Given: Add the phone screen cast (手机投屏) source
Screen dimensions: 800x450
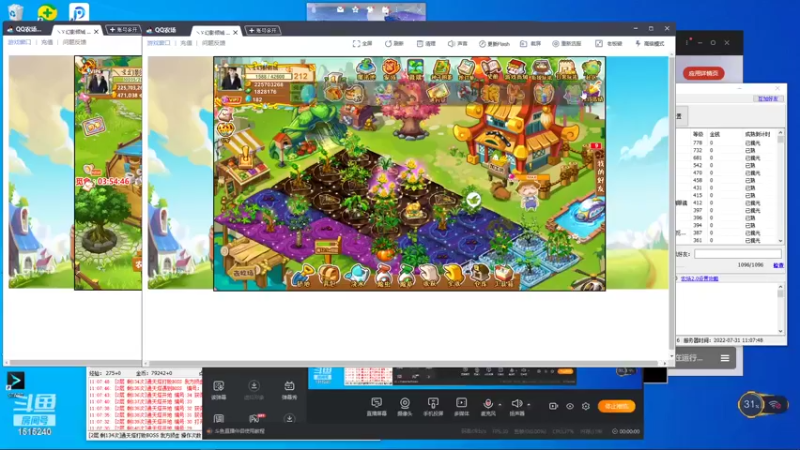Looking at the screenshot, I should click(x=433, y=407).
